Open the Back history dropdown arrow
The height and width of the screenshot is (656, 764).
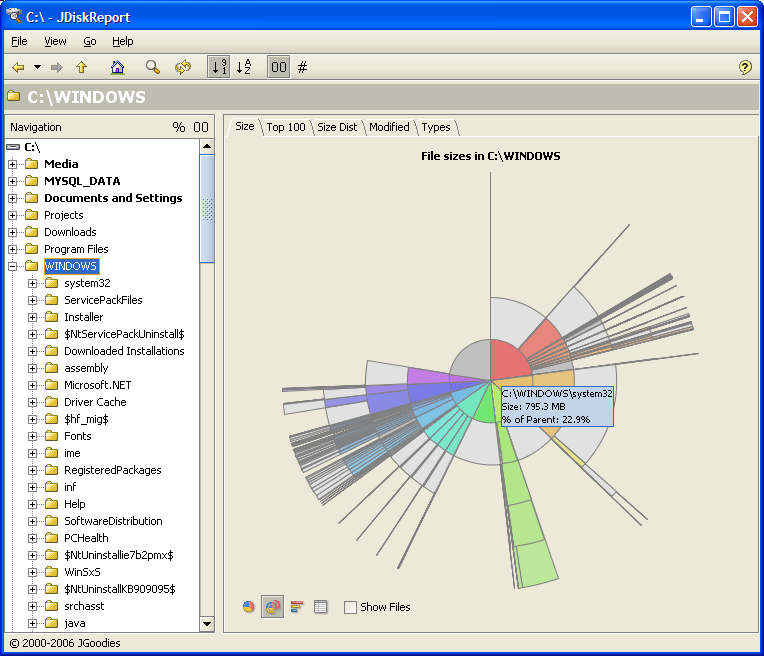37,67
